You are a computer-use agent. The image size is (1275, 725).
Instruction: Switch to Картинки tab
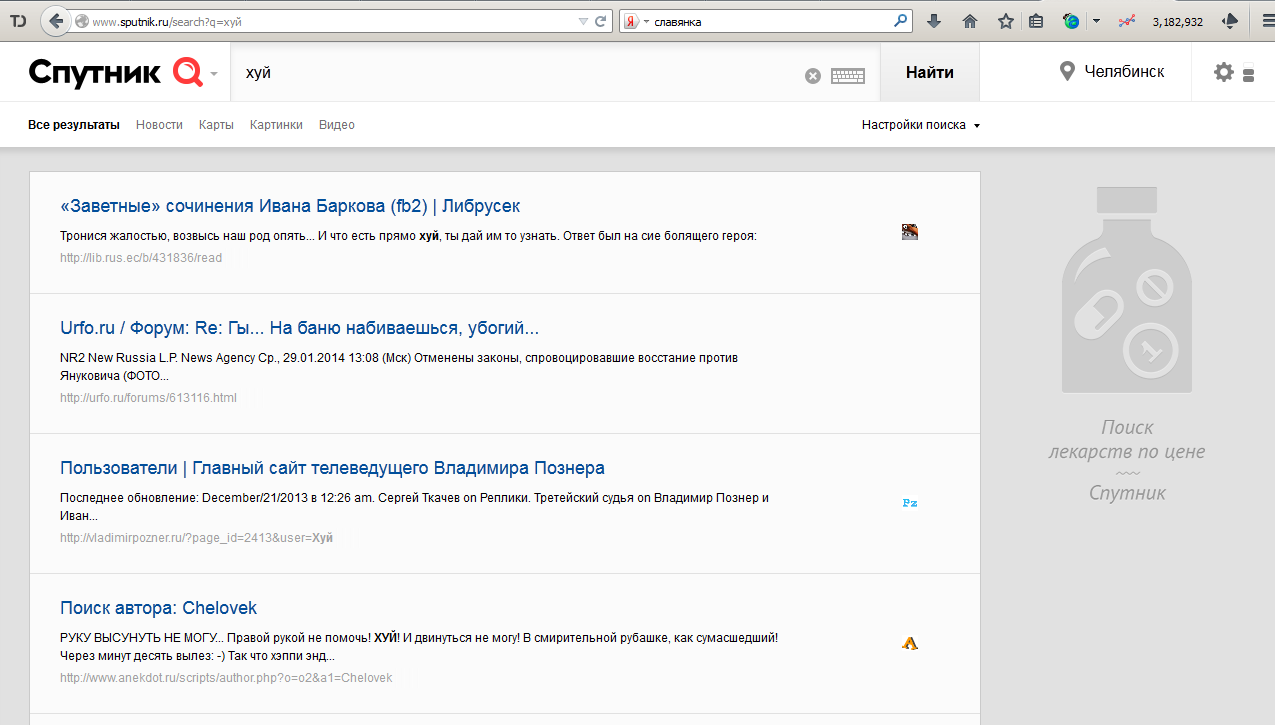[276, 125]
